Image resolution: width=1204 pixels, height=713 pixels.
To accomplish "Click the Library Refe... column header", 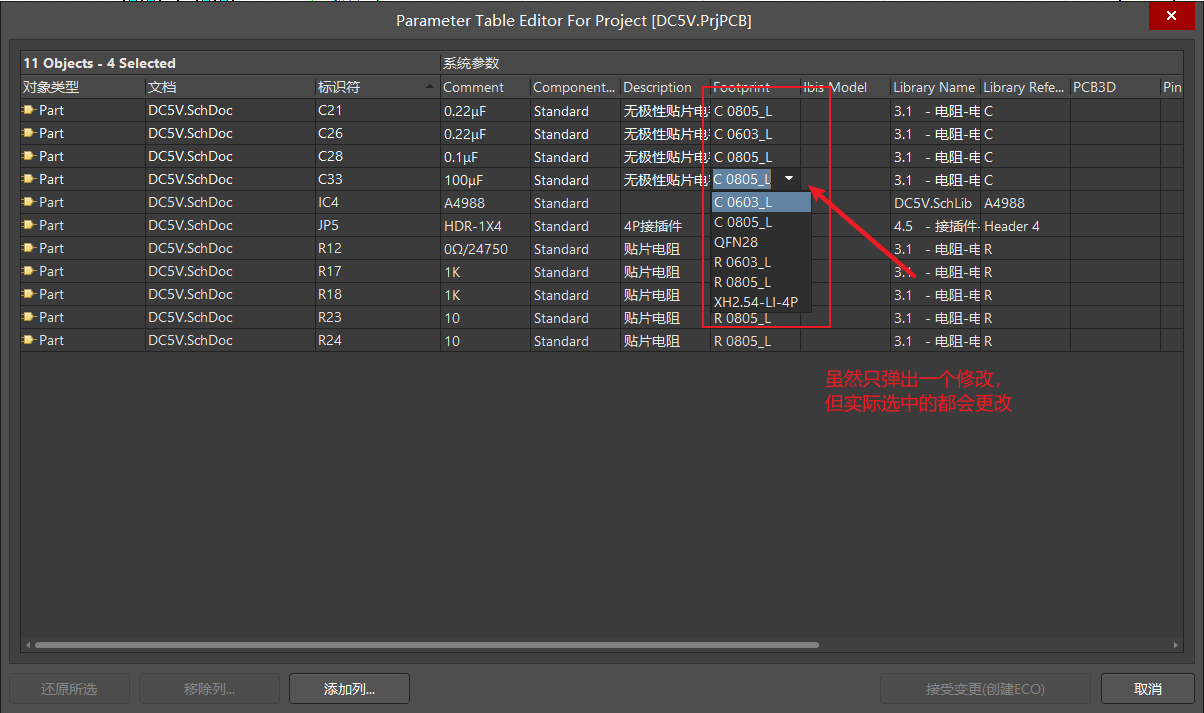I will coord(1025,87).
